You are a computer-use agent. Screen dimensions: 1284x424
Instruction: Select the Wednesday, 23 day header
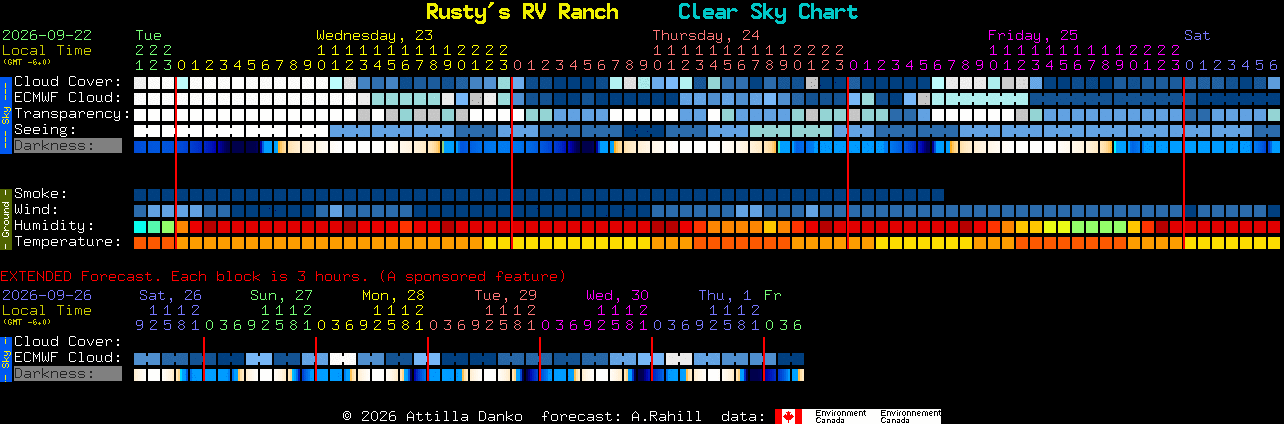tap(375, 35)
